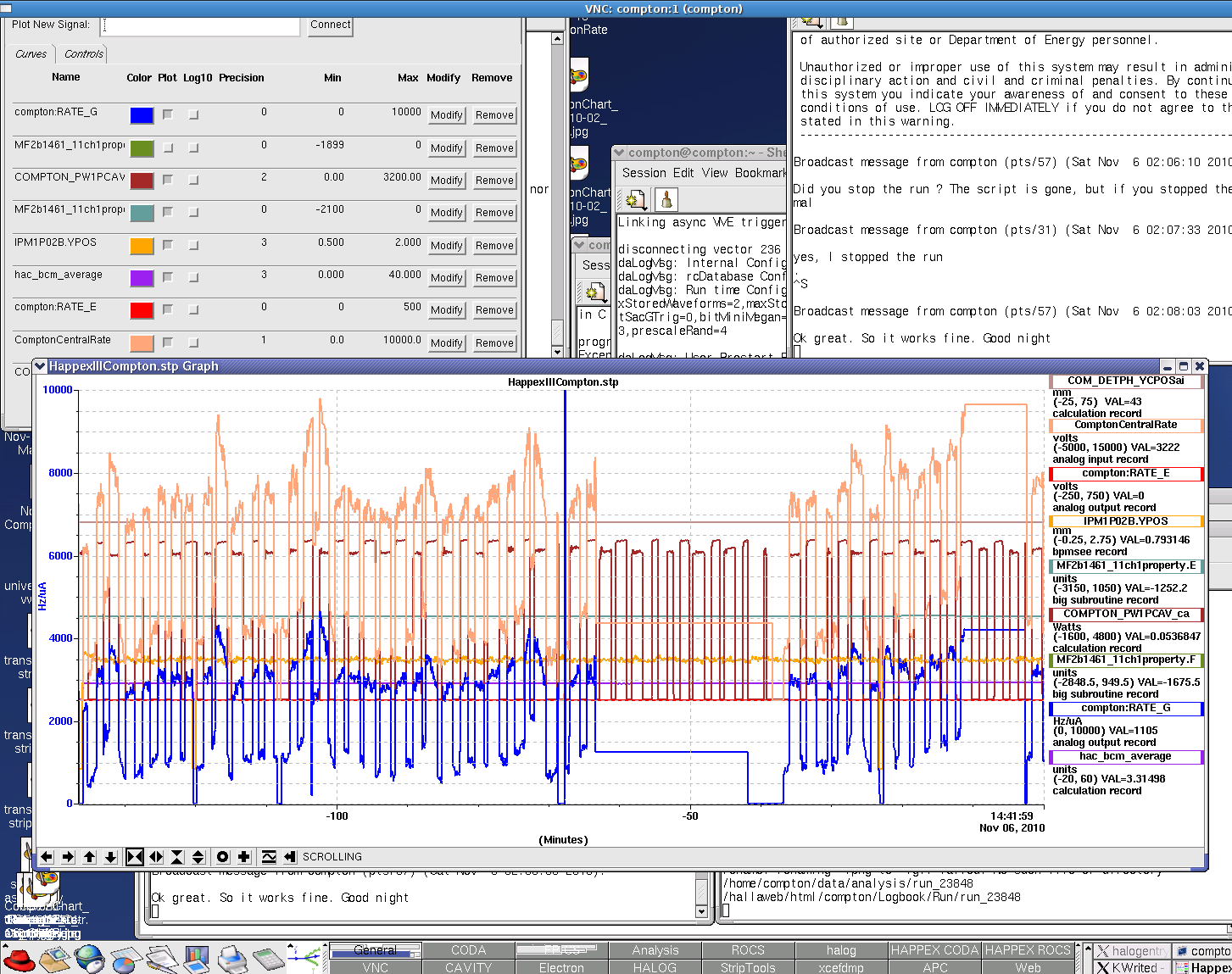This screenshot has height=974, width=1232.
Task: Click scroll-down arrow at bottom of nor pane
Action: coord(557,351)
